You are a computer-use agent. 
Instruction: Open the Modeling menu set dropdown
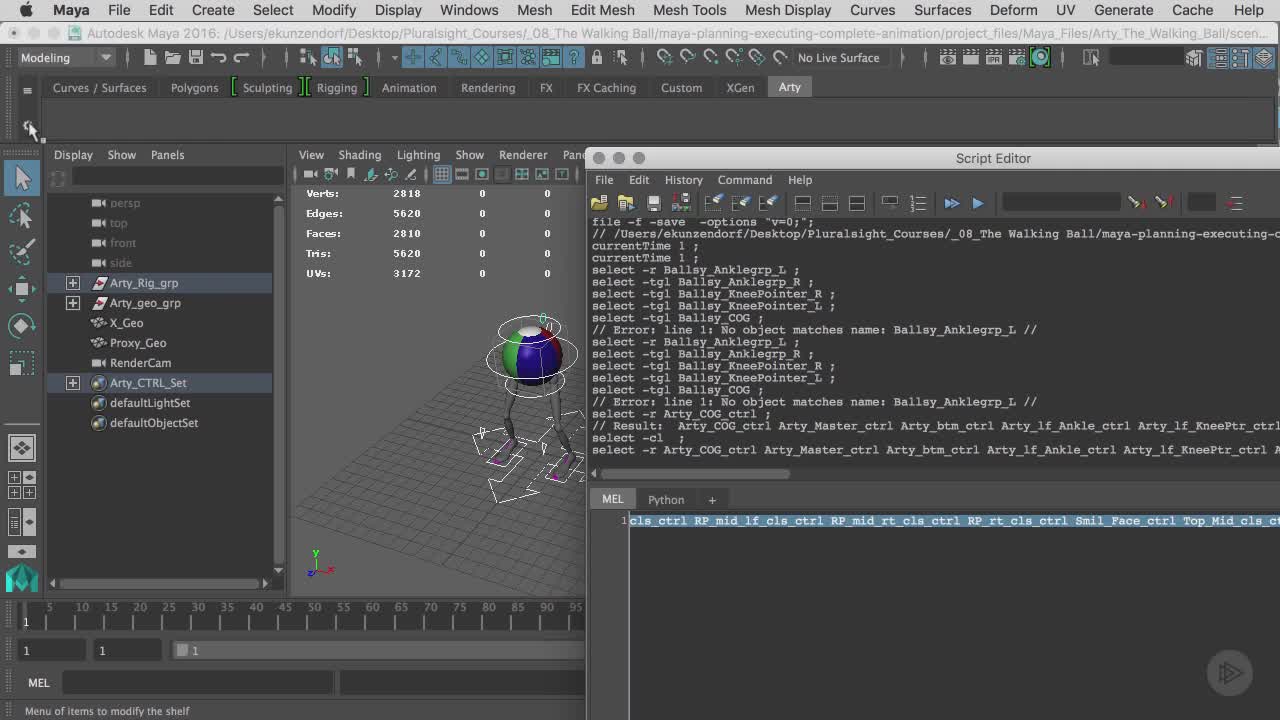[66, 57]
